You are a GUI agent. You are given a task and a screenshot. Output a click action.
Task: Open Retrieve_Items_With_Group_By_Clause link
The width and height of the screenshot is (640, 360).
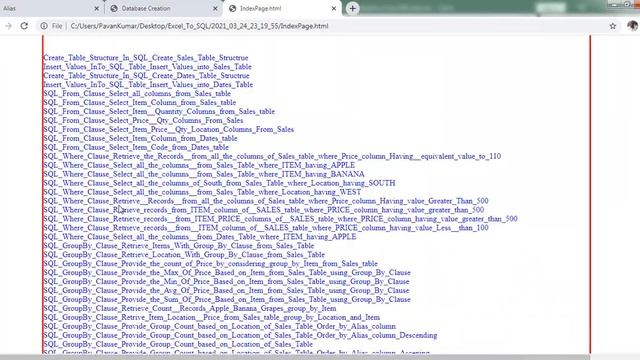(178, 246)
